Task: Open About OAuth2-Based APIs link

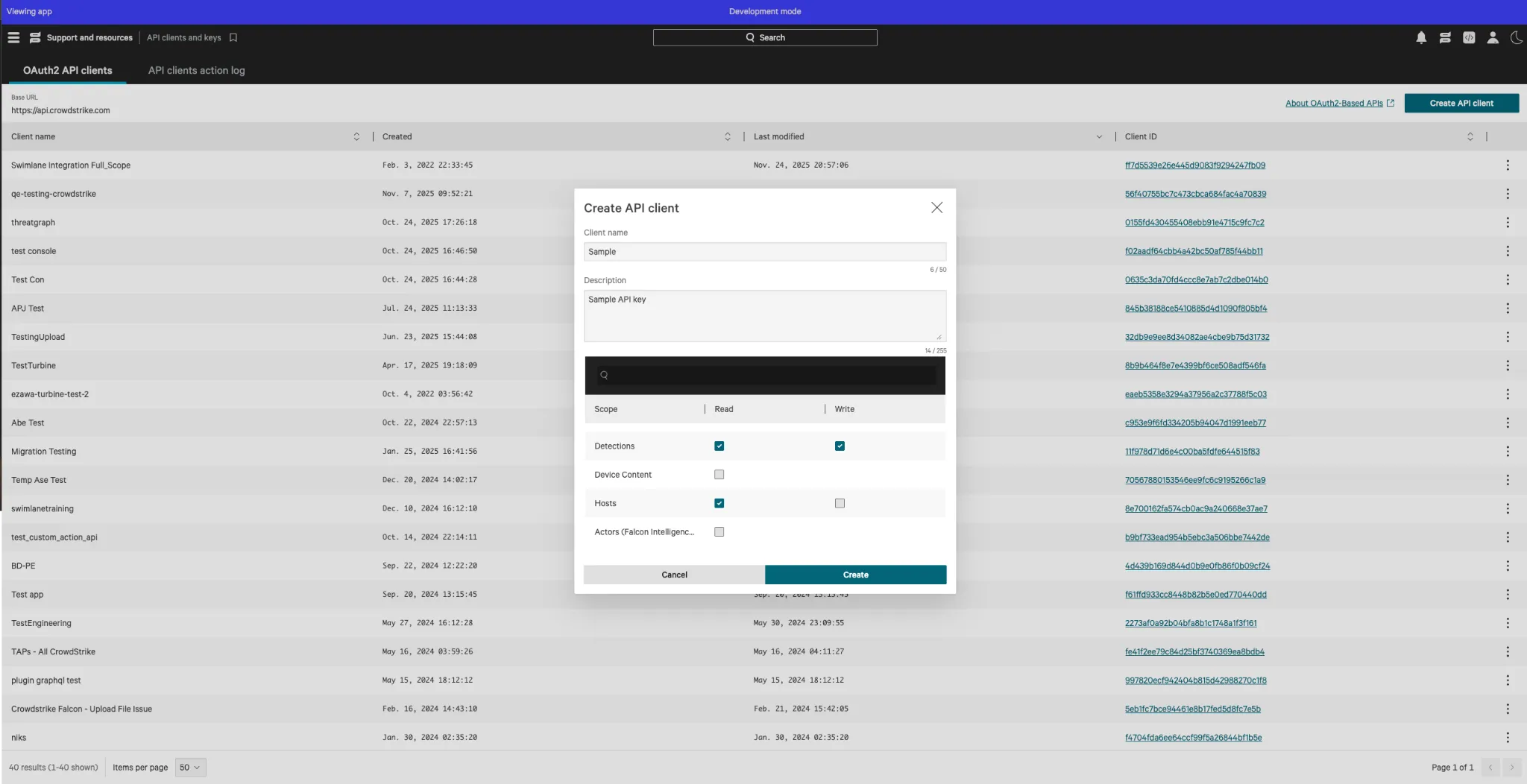Action: click(1339, 104)
